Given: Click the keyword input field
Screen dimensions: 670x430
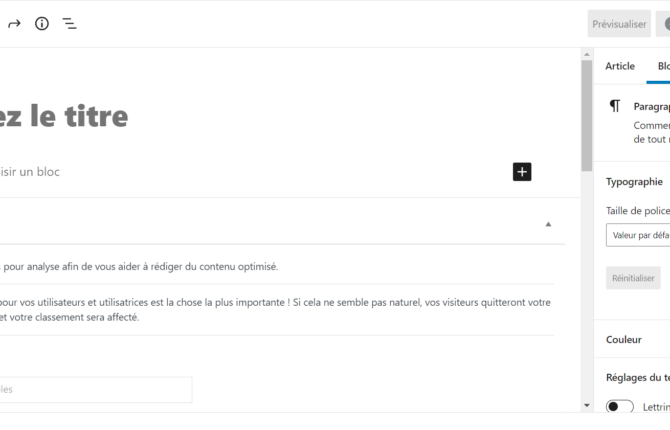Looking at the screenshot, I should pos(96,389).
